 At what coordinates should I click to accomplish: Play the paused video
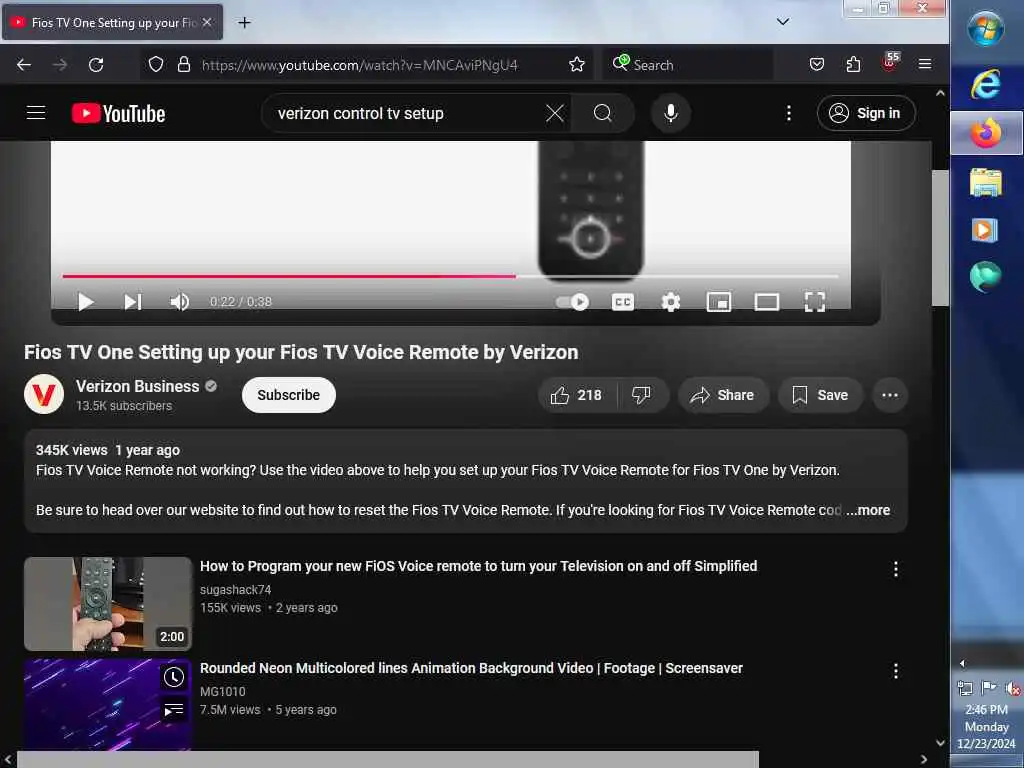[86, 302]
